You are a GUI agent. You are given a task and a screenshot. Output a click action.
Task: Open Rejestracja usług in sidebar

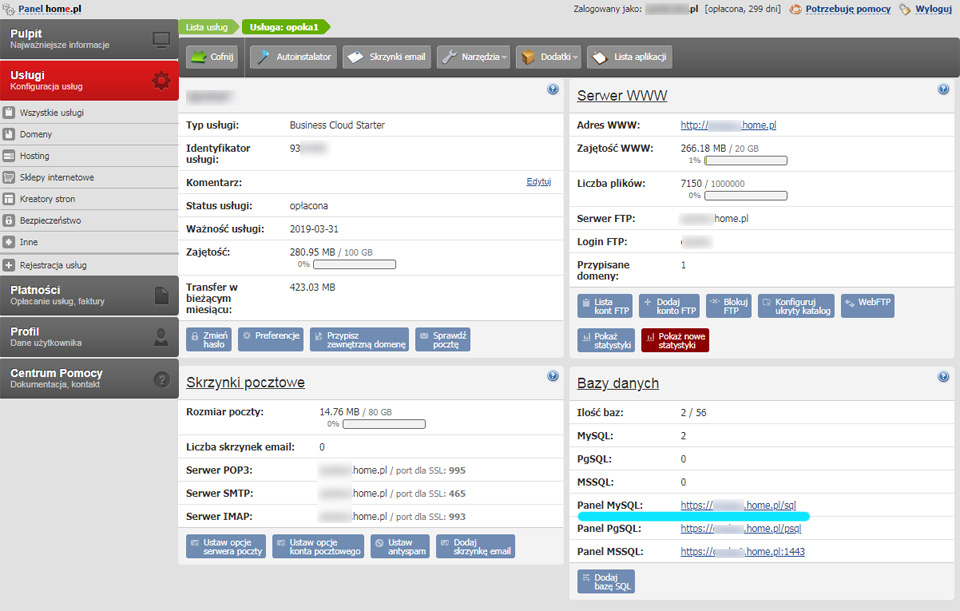tap(89, 265)
